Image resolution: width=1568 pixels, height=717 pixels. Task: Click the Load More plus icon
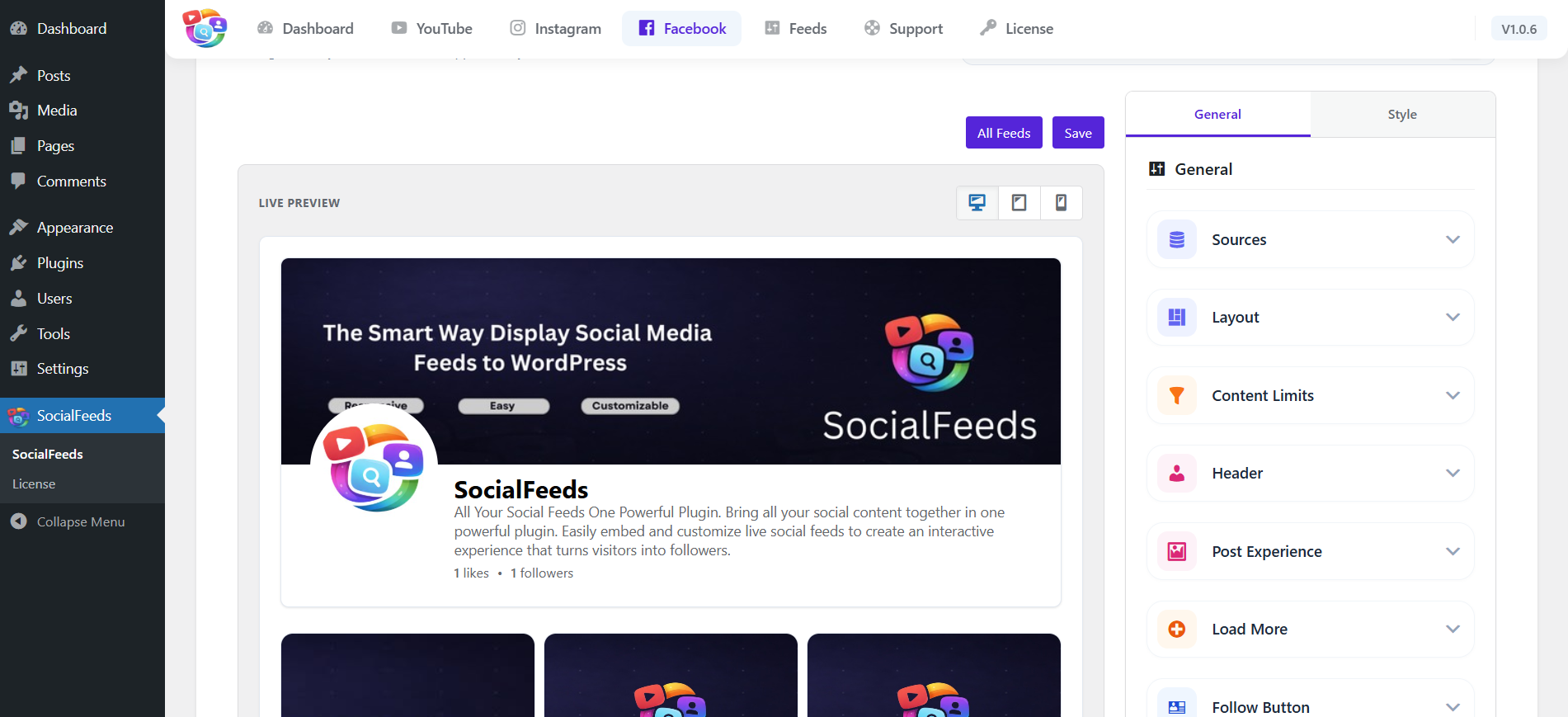1177,629
